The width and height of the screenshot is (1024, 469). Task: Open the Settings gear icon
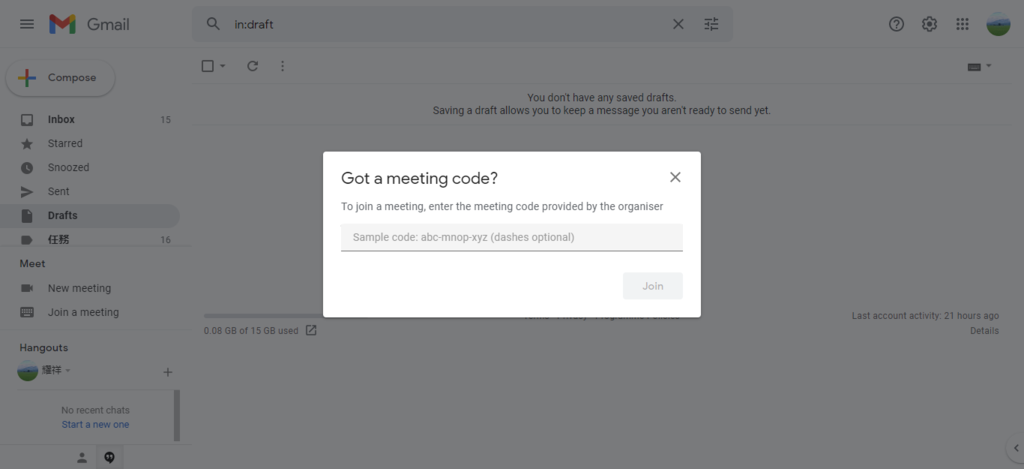[929, 24]
